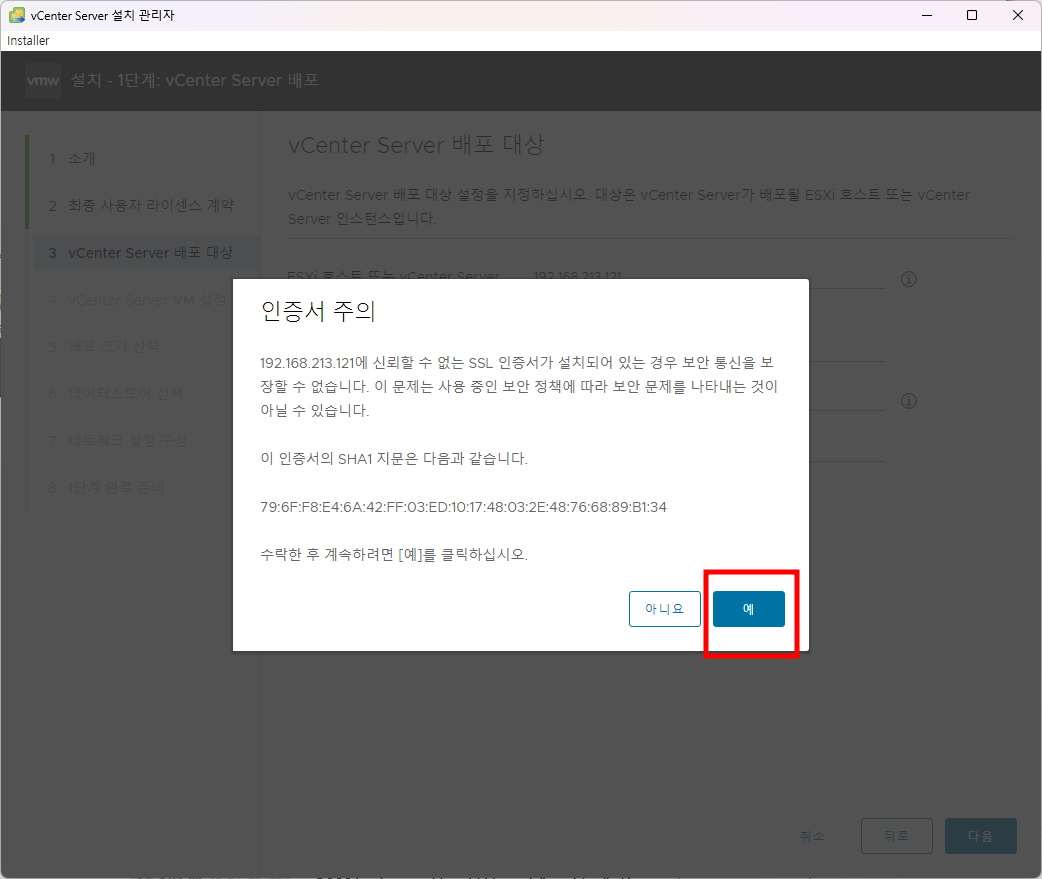The width and height of the screenshot is (1042, 879).
Task: Select step 6 데이터스토어 선택
Action: [116, 393]
